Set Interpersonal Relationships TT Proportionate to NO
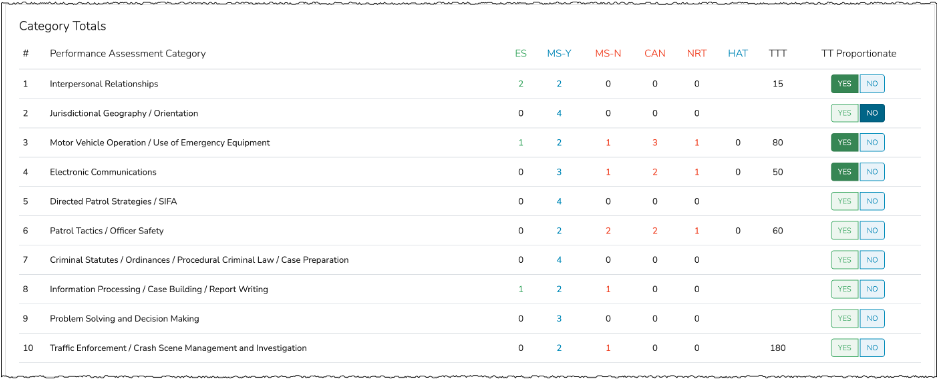This screenshot has height=380, width=938. (872, 84)
